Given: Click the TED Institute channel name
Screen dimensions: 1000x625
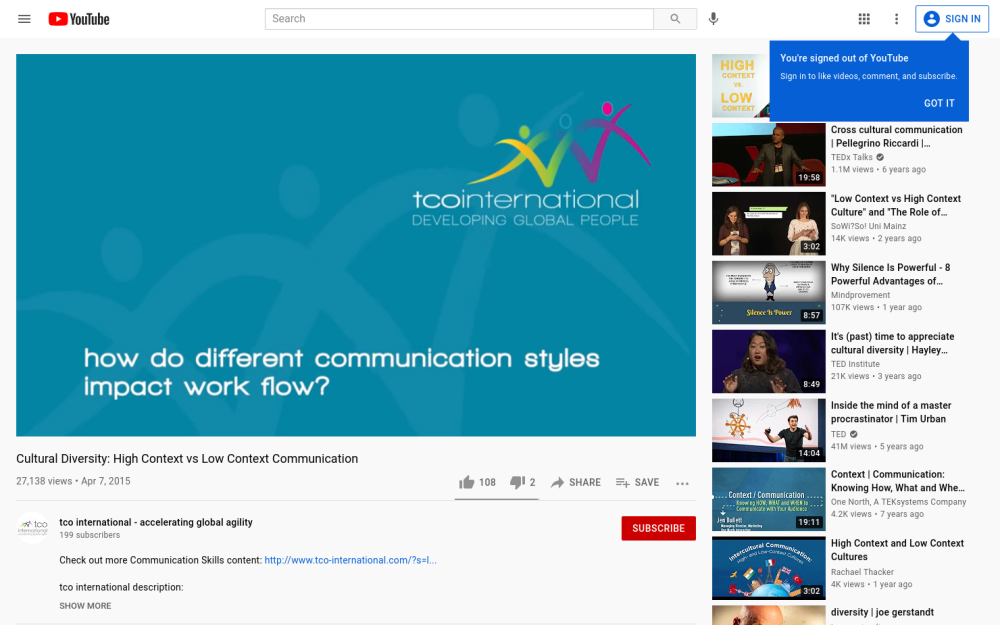Looking at the screenshot, I should (855, 364).
